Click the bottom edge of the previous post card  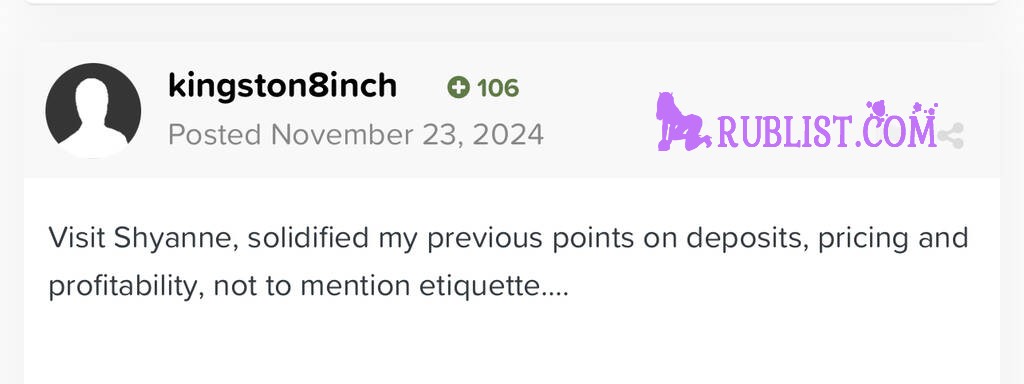point(512,2)
